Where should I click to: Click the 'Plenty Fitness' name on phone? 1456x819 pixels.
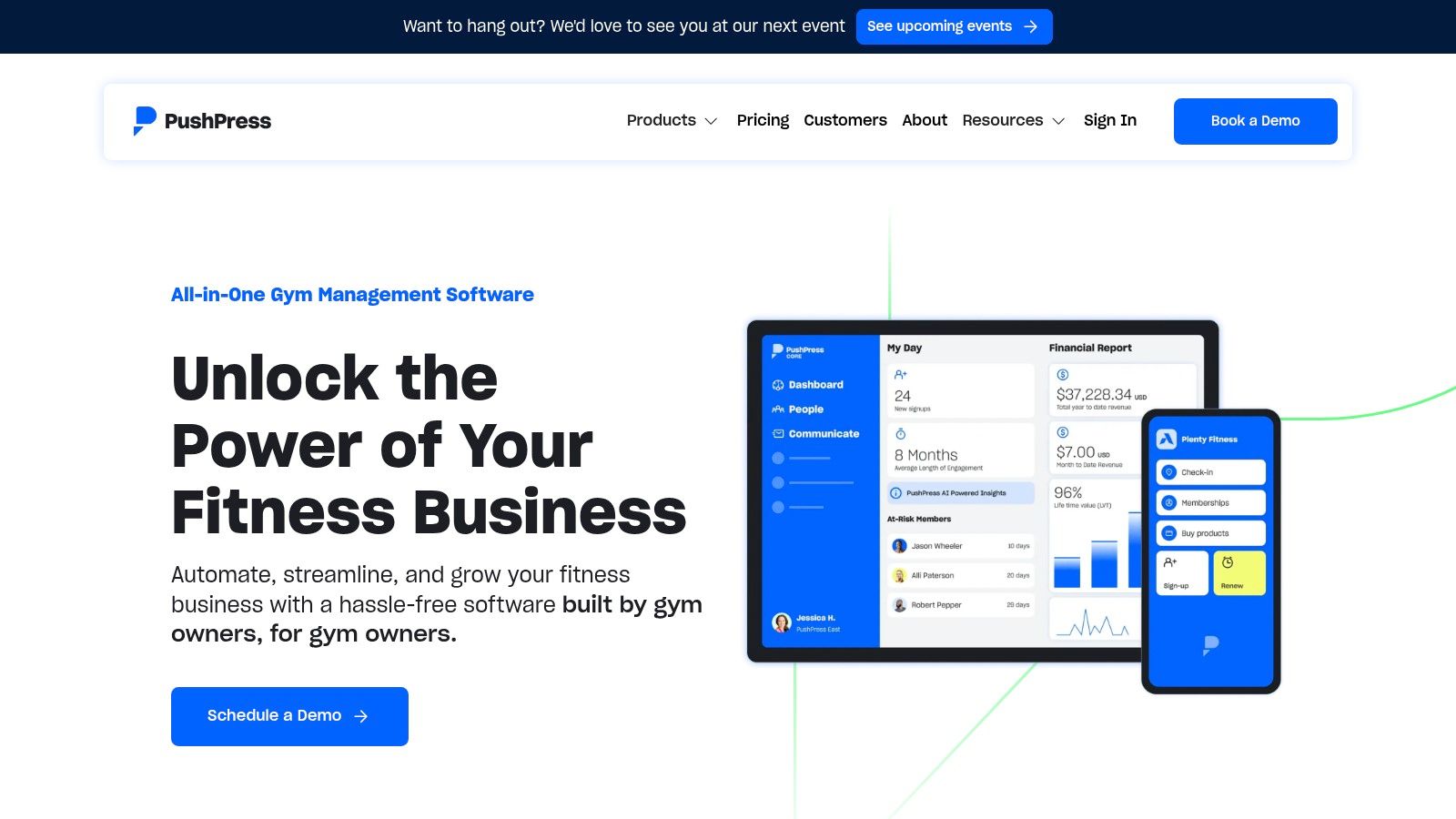coord(1209,440)
